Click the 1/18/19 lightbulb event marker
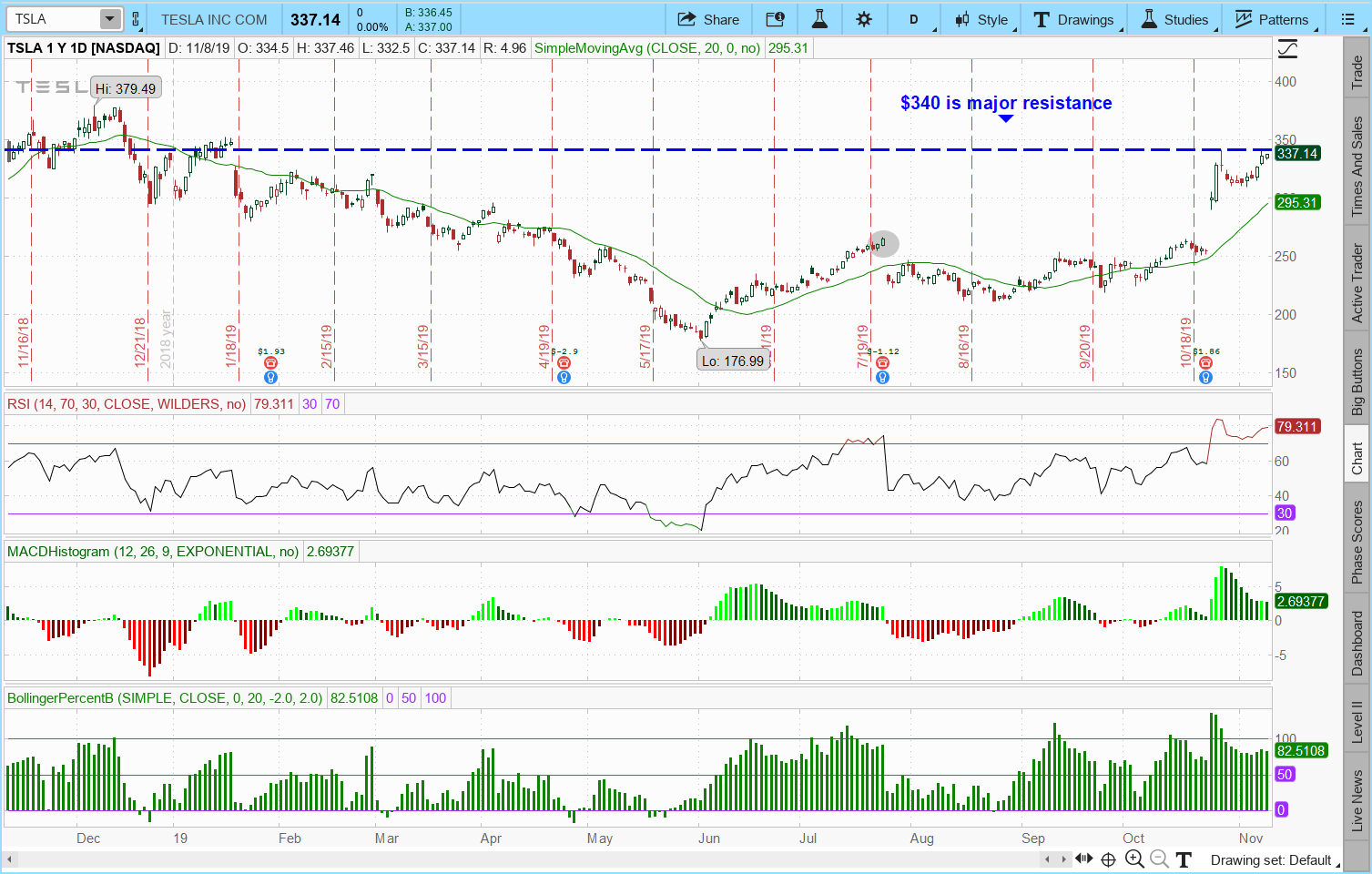Screen dimensions: 1372x874 (270, 378)
